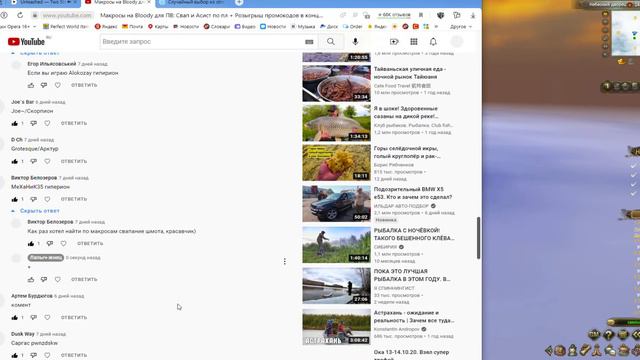The width and height of the screenshot is (640, 360).
Task: Open the extensions icon in browser toolbar
Action: coord(457,15)
